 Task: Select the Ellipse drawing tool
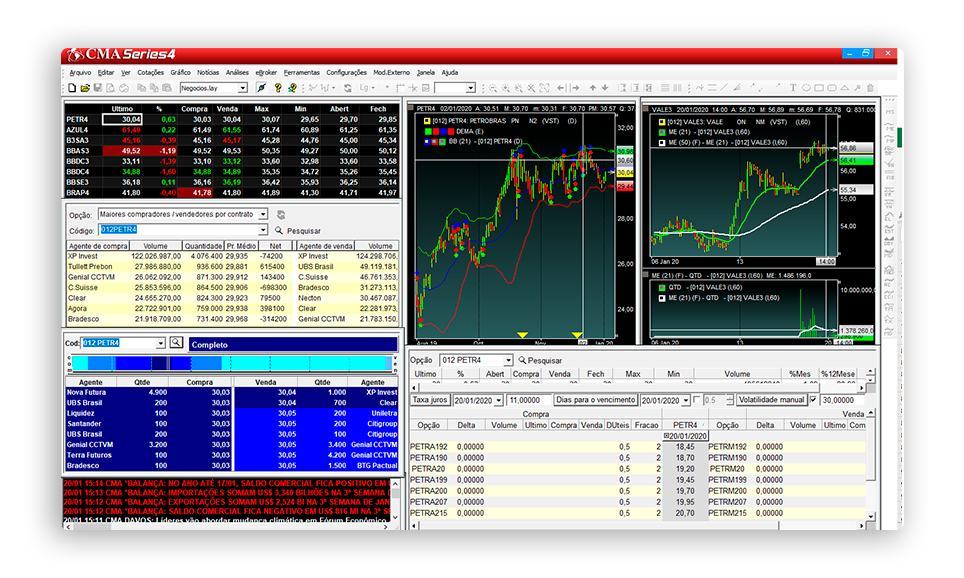point(806,88)
